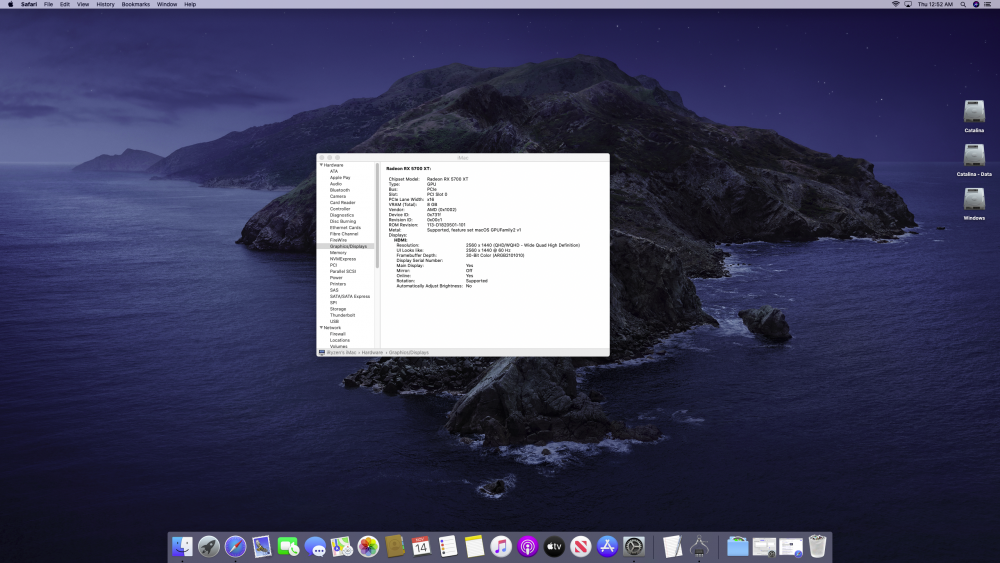
Task: Open System Information caliper icon in dock
Action: pos(699,546)
